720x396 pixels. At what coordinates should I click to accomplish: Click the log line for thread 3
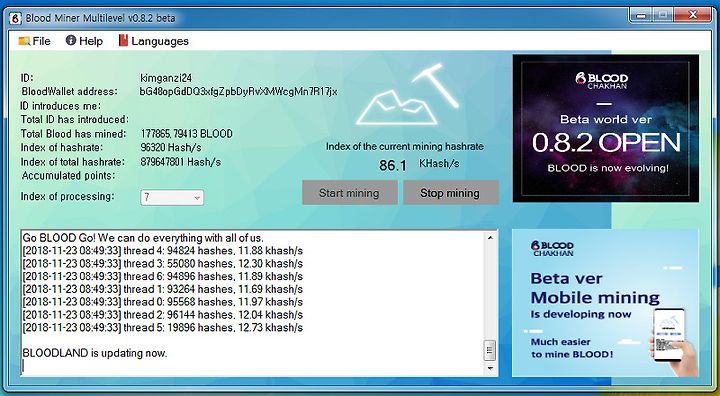pyautogui.click(x=163, y=264)
